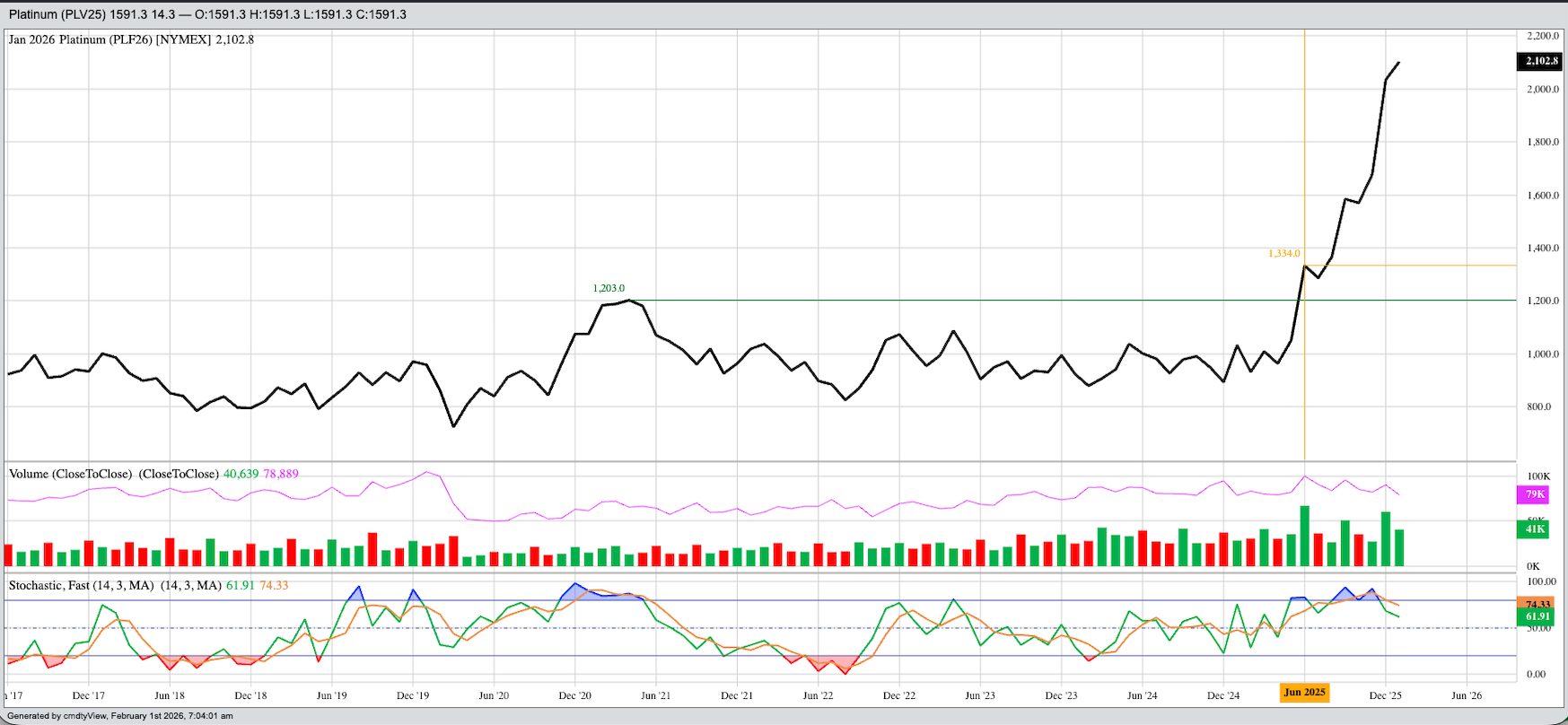The height and width of the screenshot is (725, 1568).
Task: Click the 2,000.0 y-axis price label
Action: [x=1543, y=90]
